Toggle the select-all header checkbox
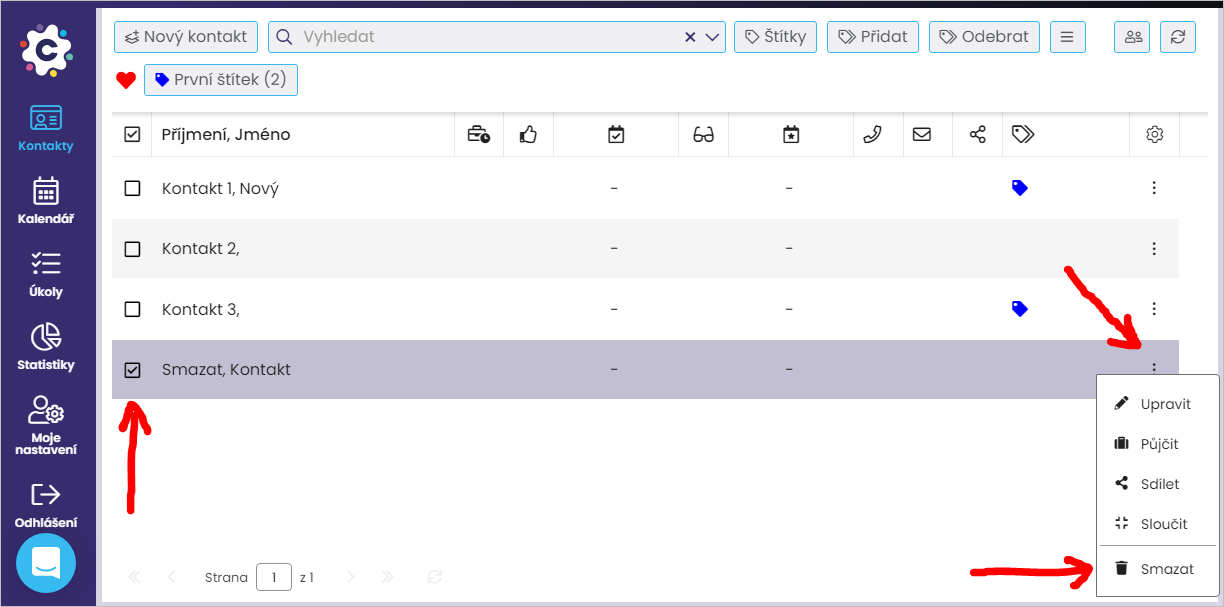 point(132,134)
